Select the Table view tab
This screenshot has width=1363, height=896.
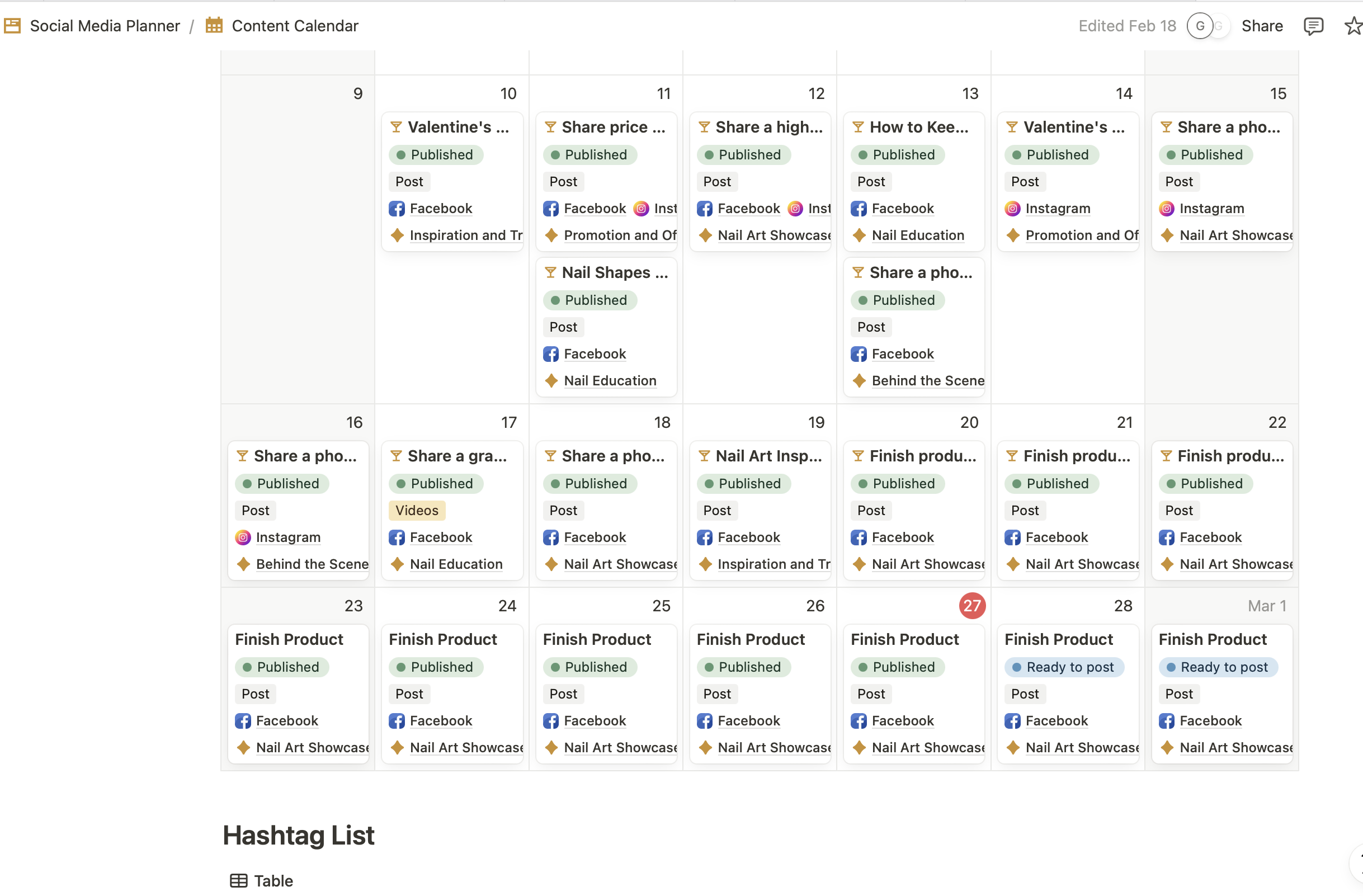click(272, 880)
